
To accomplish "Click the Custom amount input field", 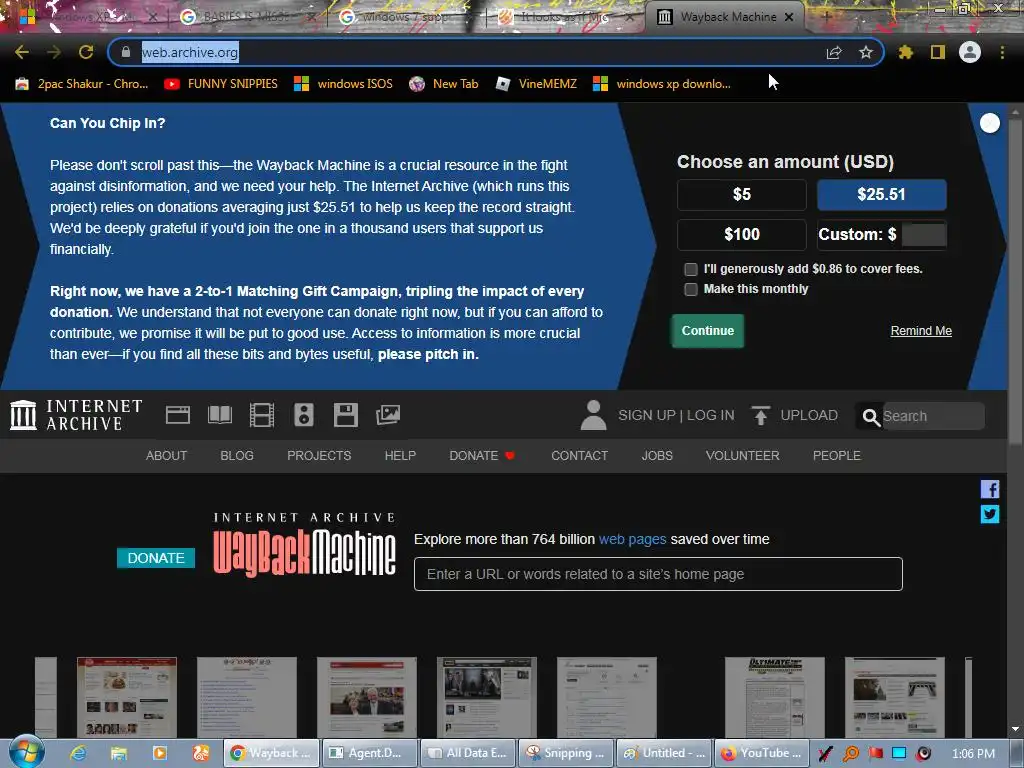I will tap(924, 234).
